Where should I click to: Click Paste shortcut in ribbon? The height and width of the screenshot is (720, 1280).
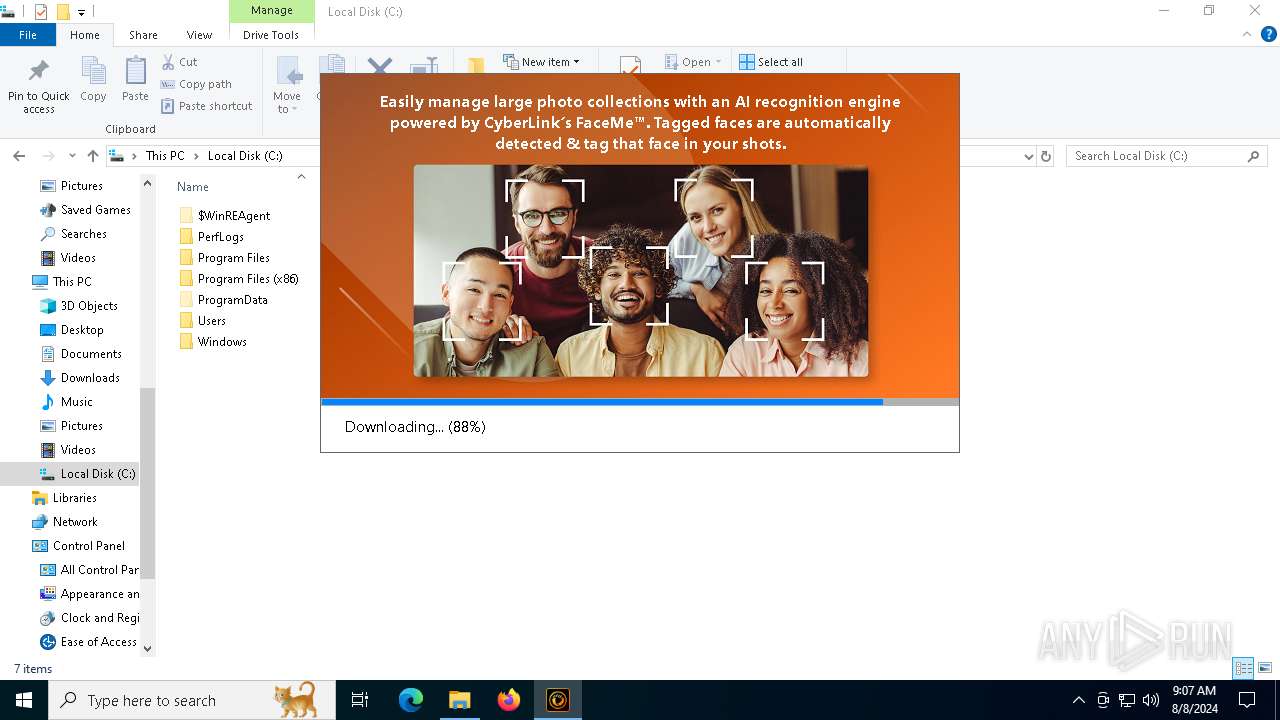[206, 106]
